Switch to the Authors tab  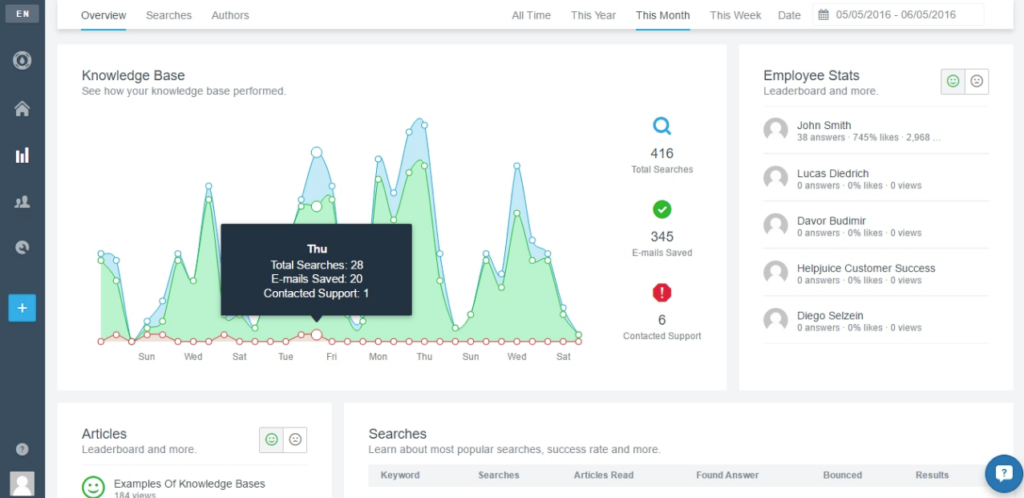230,15
